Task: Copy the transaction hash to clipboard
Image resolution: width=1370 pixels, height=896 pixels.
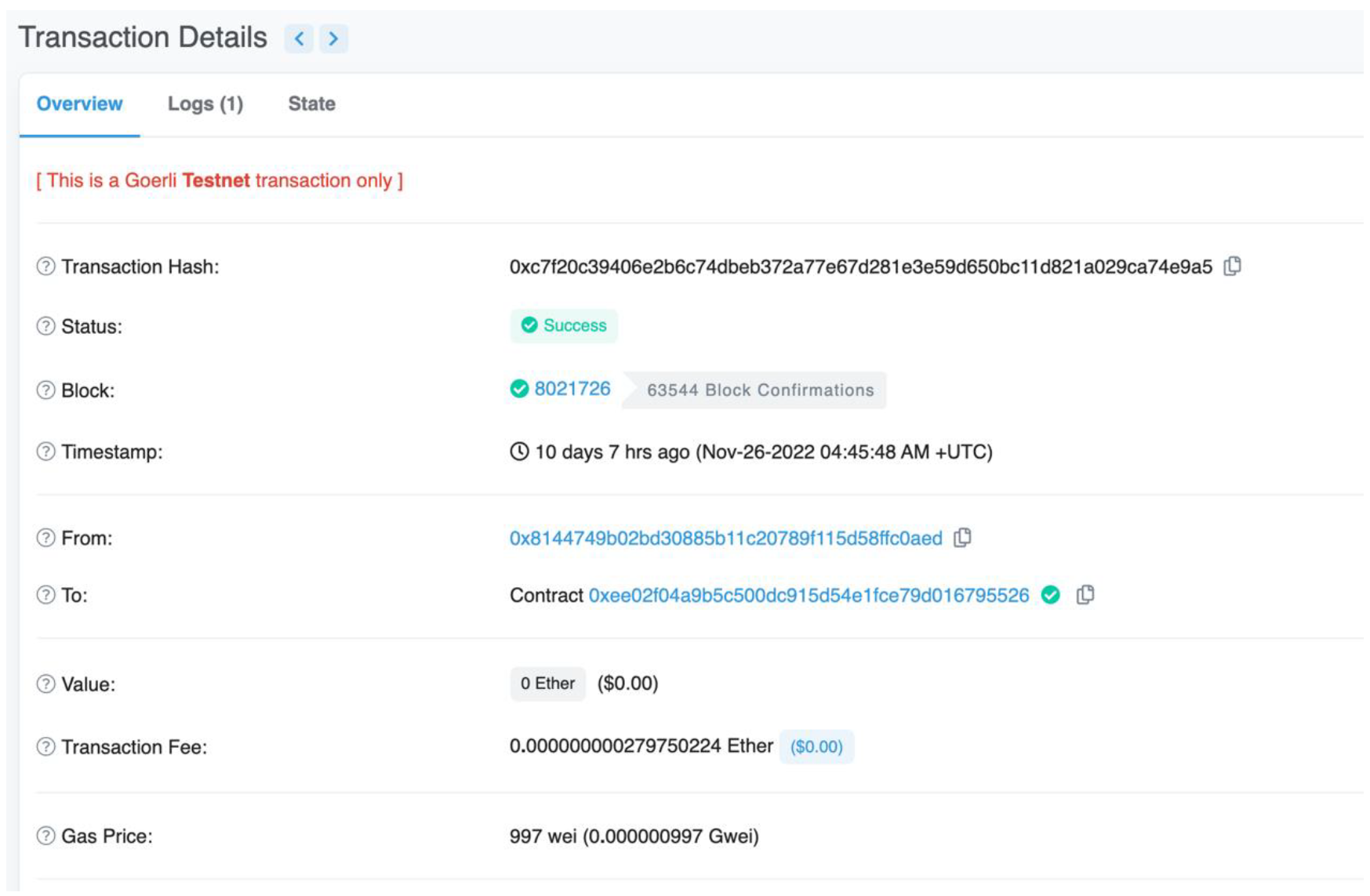Action: click(x=1233, y=267)
